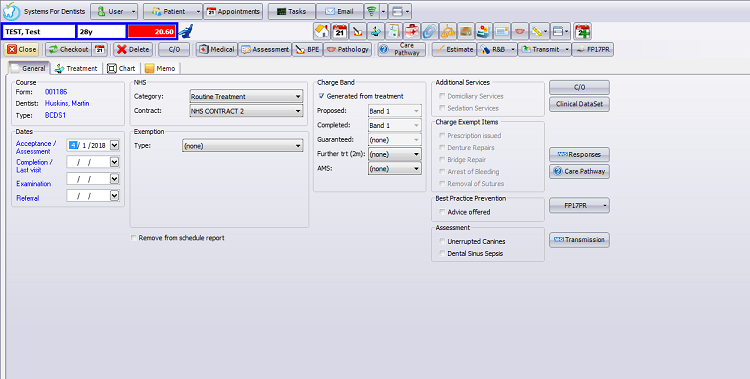
Task: Toggle the Domiciliary Services checkbox
Action: click(442, 96)
